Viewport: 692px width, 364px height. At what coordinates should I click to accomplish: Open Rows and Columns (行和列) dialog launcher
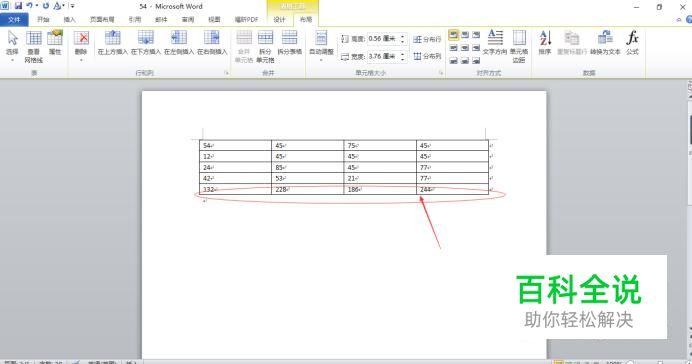point(226,73)
